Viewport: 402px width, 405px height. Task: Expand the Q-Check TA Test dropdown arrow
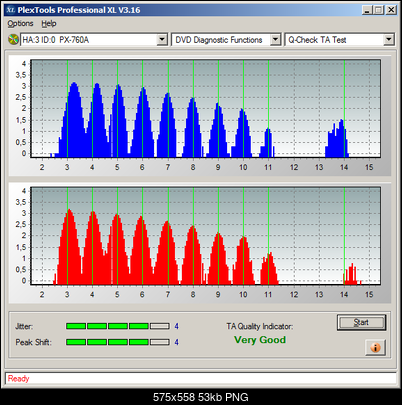[388, 40]
